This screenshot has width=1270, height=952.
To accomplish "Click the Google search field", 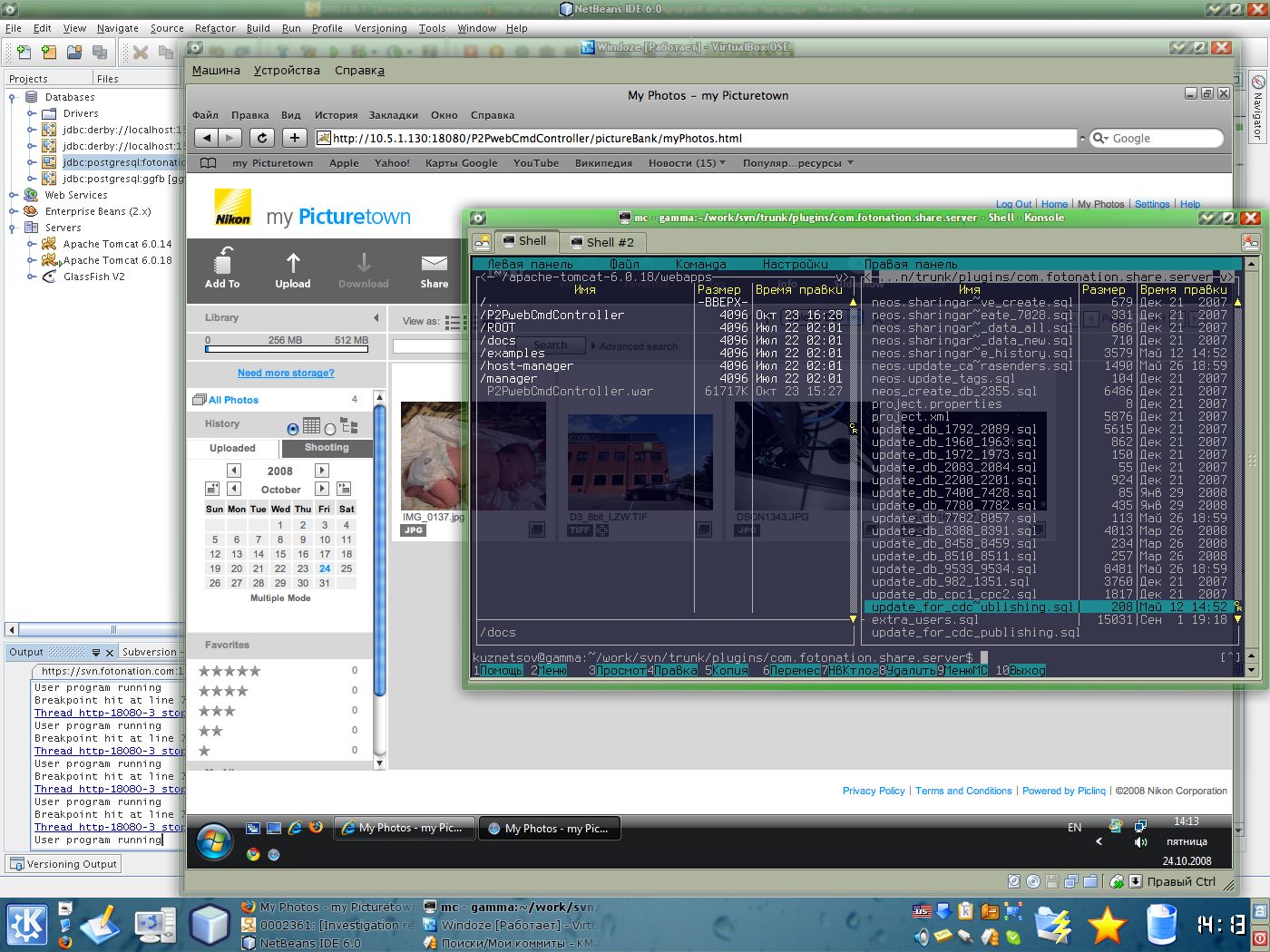I will tap(1156, 139).
